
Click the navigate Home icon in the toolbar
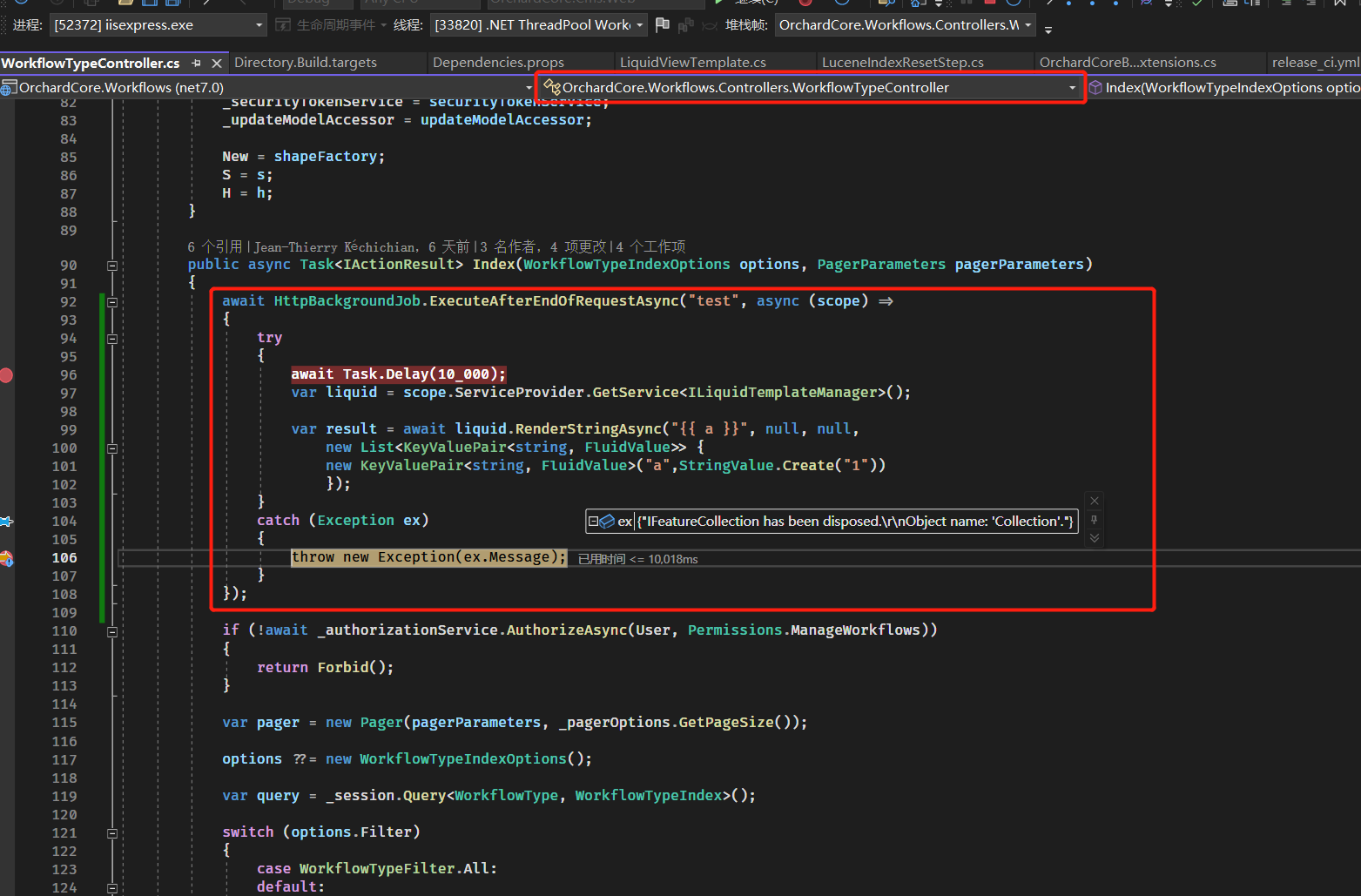(x=917, y=3)
